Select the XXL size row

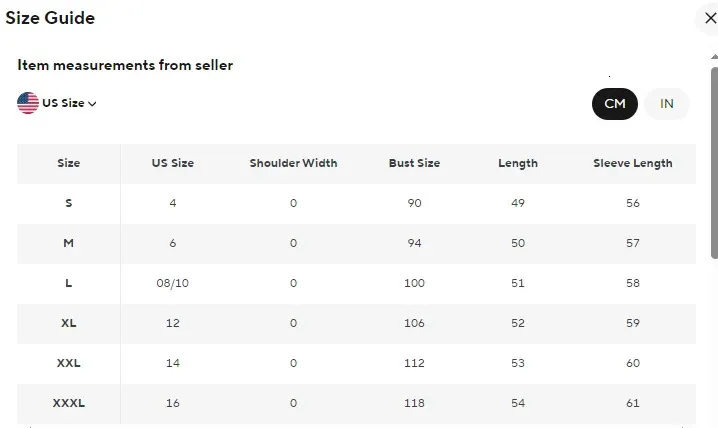tap(69, 363)
